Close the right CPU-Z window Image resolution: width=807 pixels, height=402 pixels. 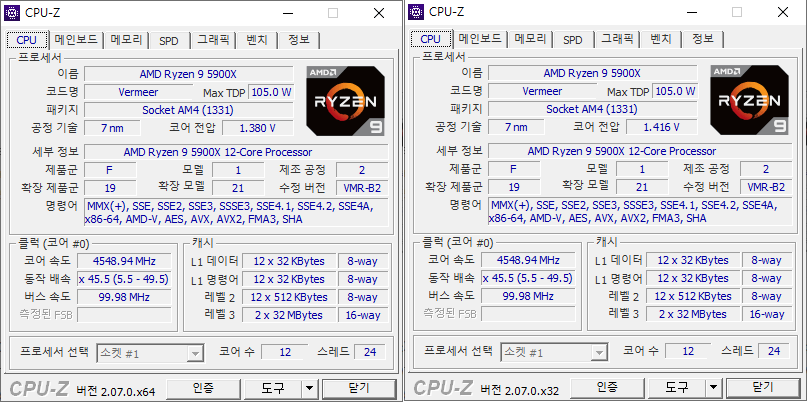pyautogui.click(x=783, y=13)
